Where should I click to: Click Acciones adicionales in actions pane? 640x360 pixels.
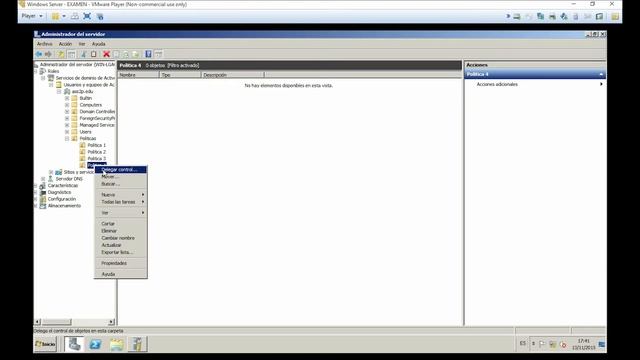[497, 84]
